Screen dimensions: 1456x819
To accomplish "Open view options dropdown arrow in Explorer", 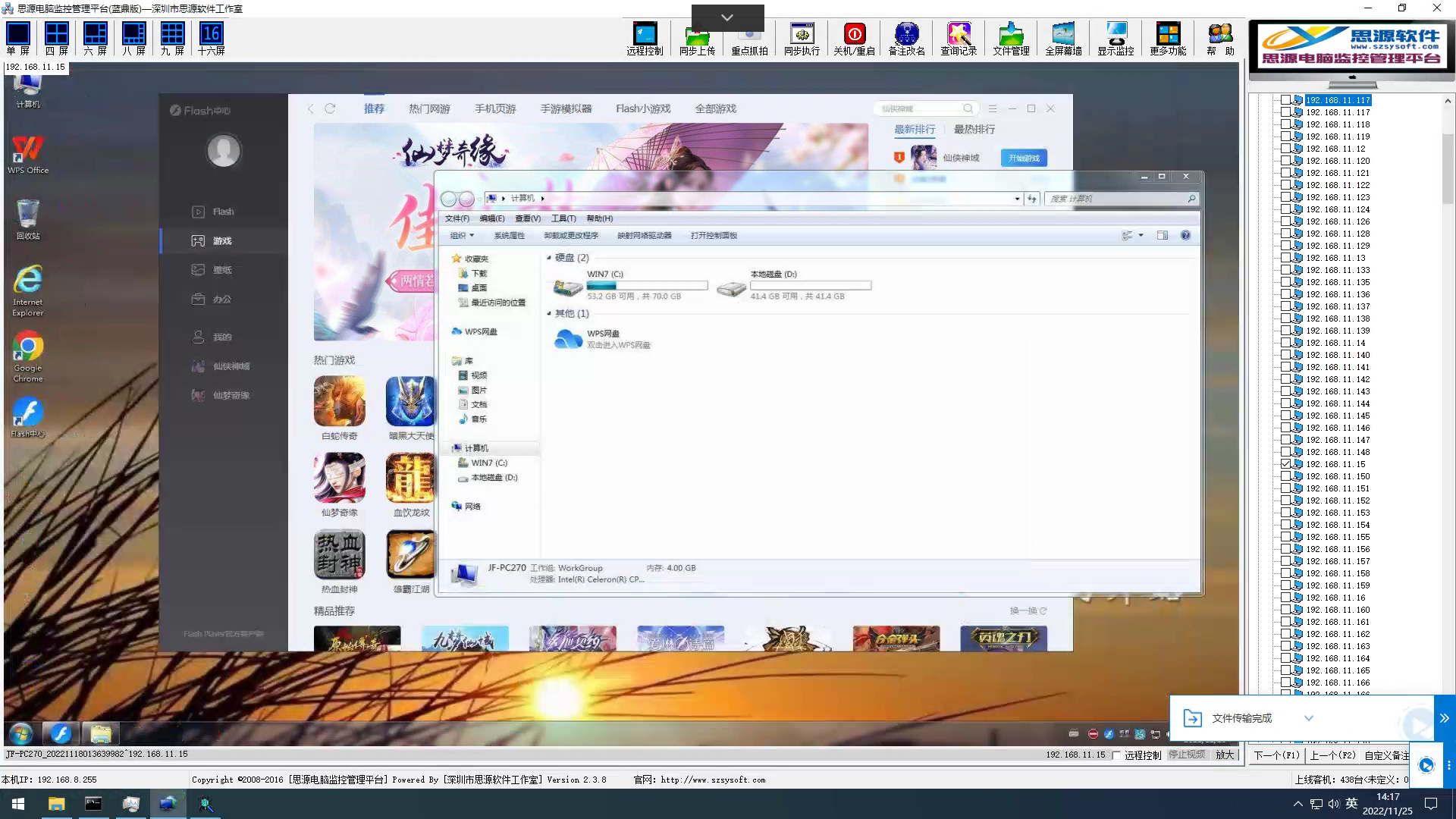I will click(1141, 236).
